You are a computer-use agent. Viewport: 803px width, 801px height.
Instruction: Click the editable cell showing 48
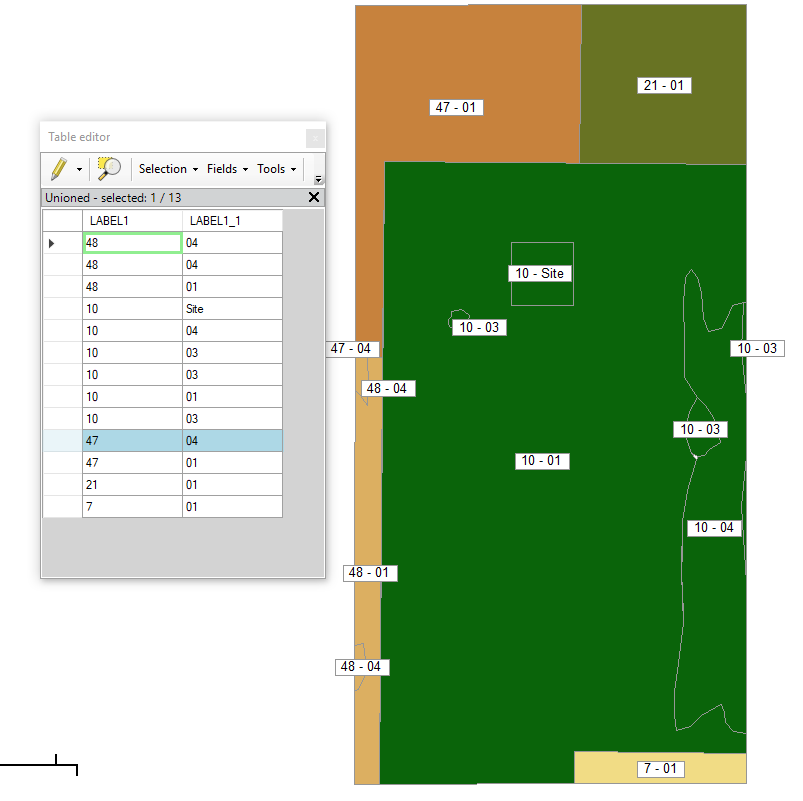(x=133, y=242)
